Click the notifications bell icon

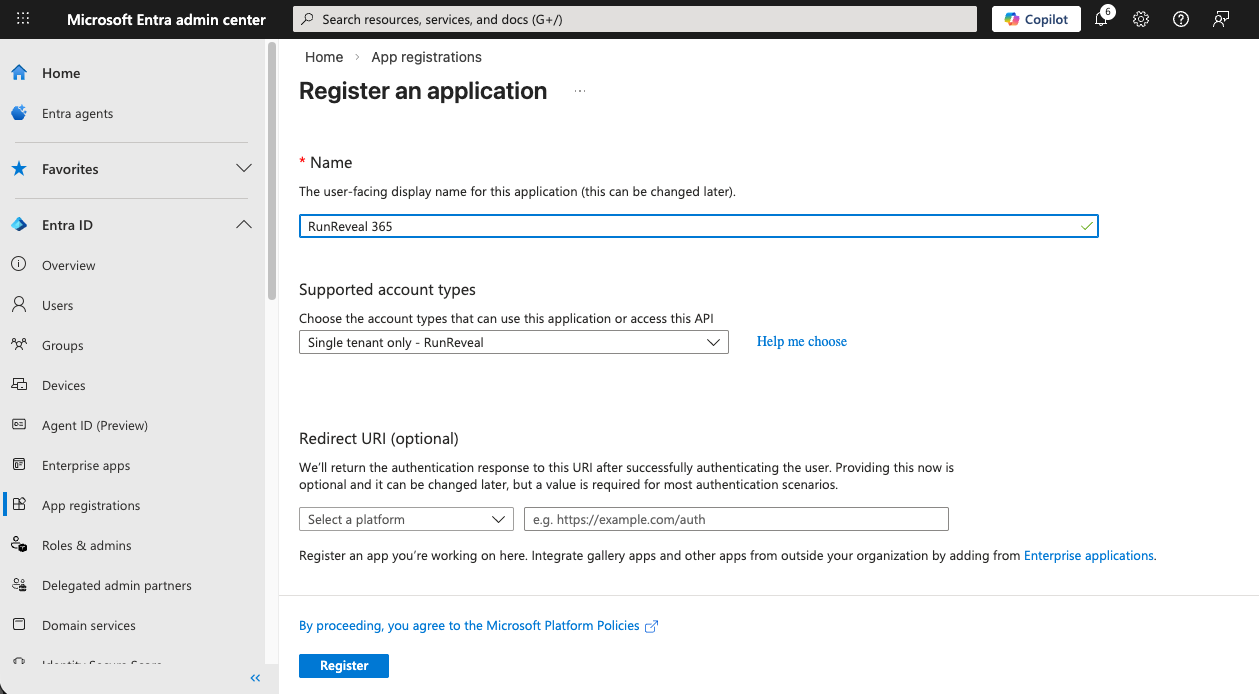pyautogui.click(x=1100, y=19)
